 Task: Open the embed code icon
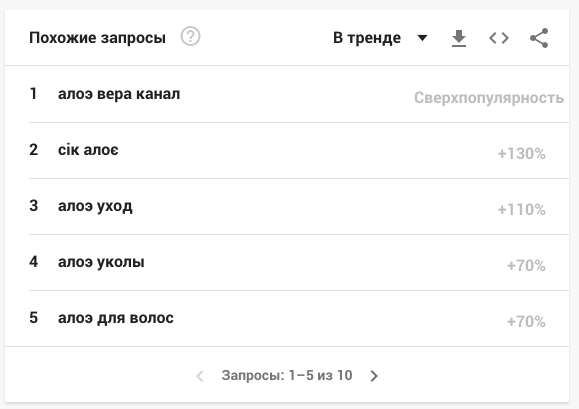(499, 38)
